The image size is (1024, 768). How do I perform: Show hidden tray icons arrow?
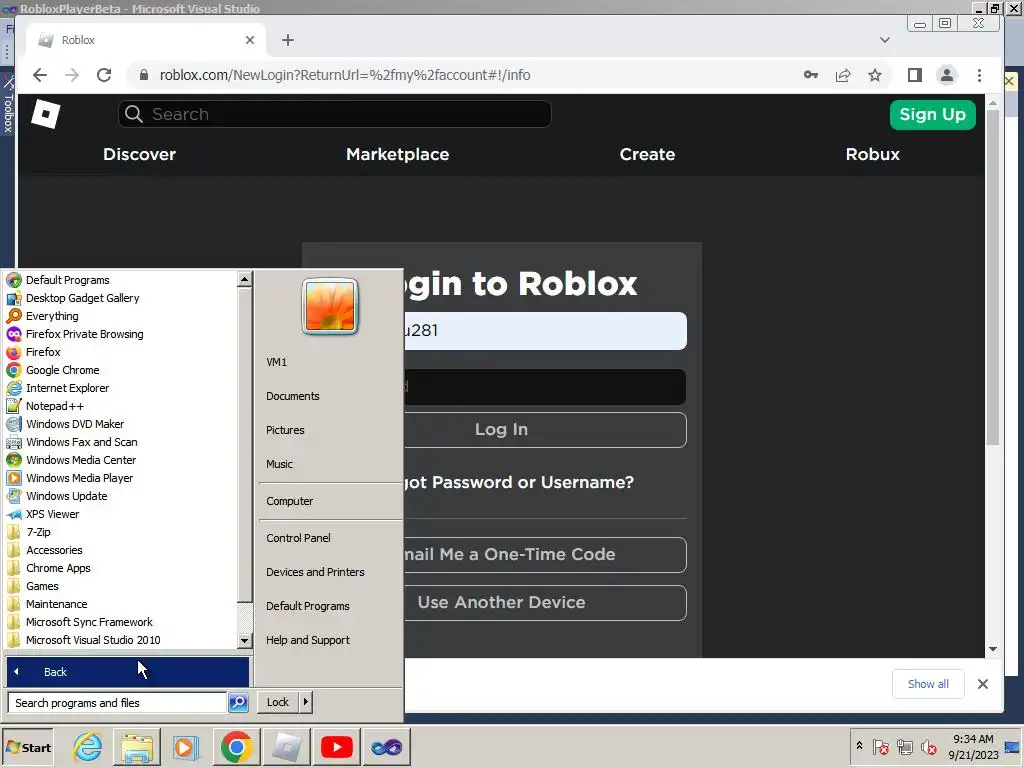tap(859, 746)
